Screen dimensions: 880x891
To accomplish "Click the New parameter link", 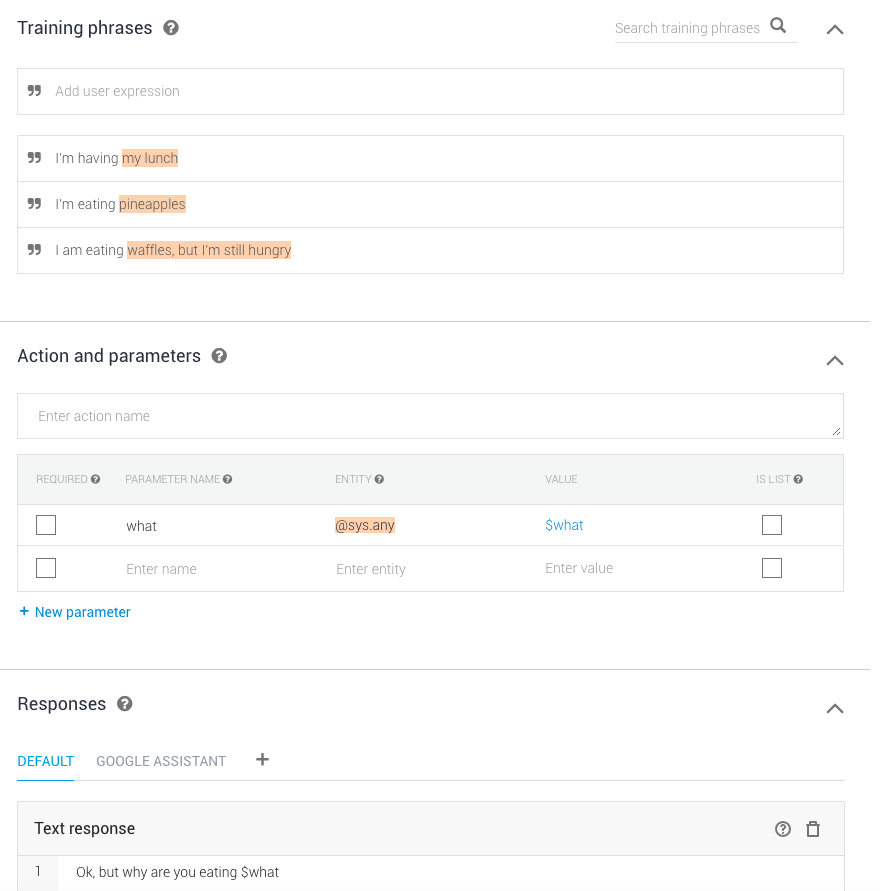I will tap(75, 612).
